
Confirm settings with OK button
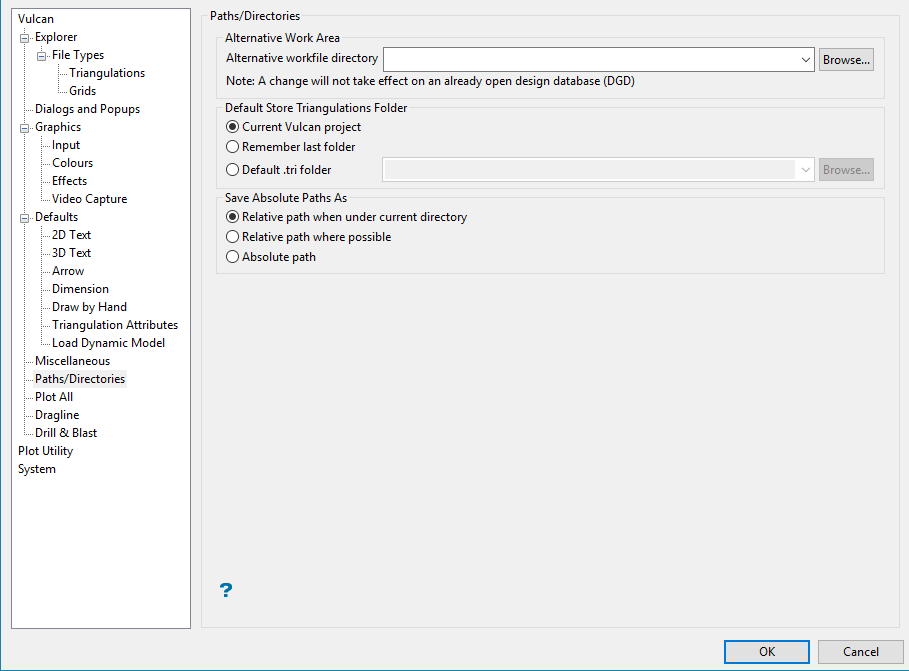coord(766,652)
